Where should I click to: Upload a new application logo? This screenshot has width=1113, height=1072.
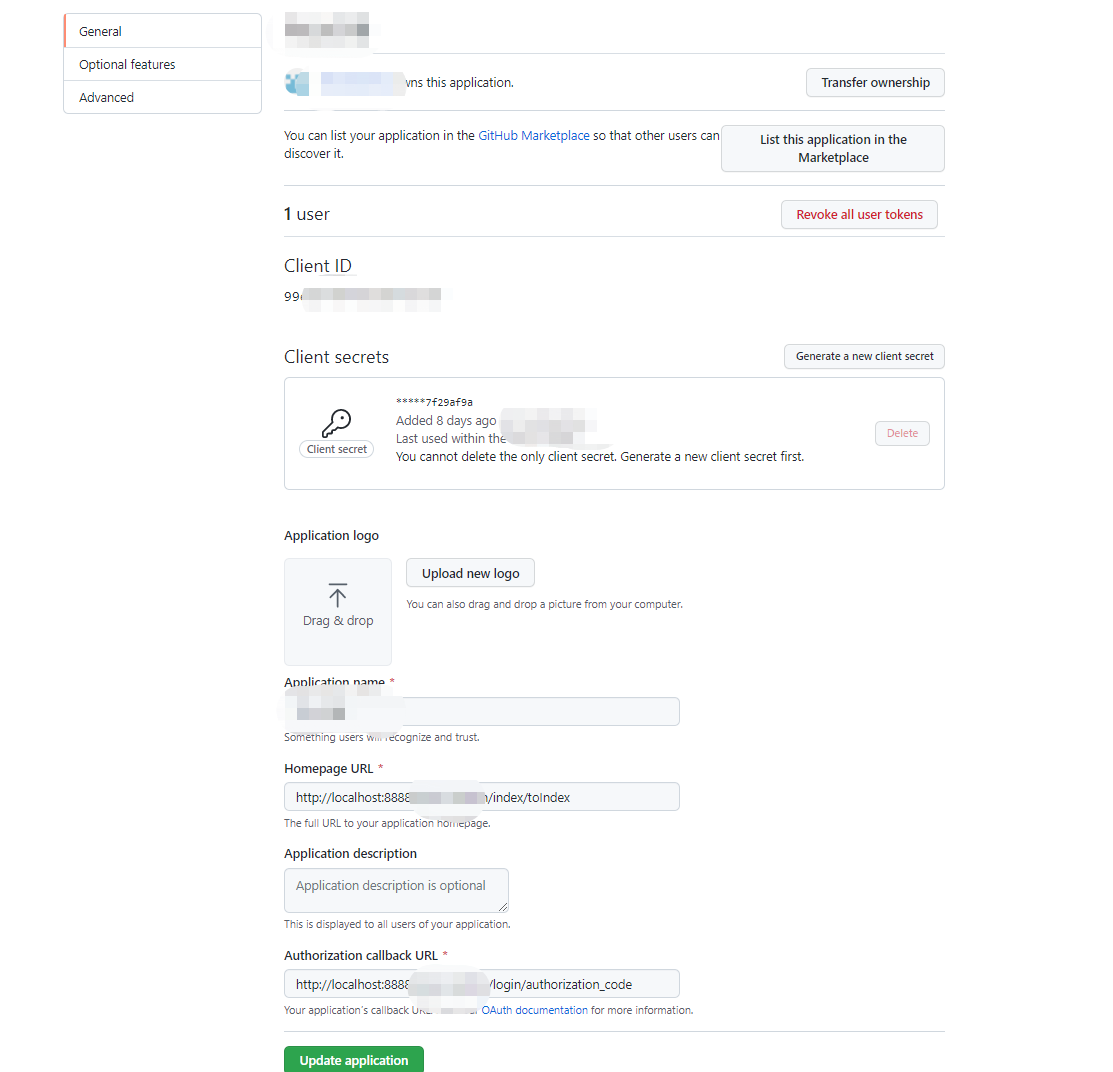pos(470,572)
